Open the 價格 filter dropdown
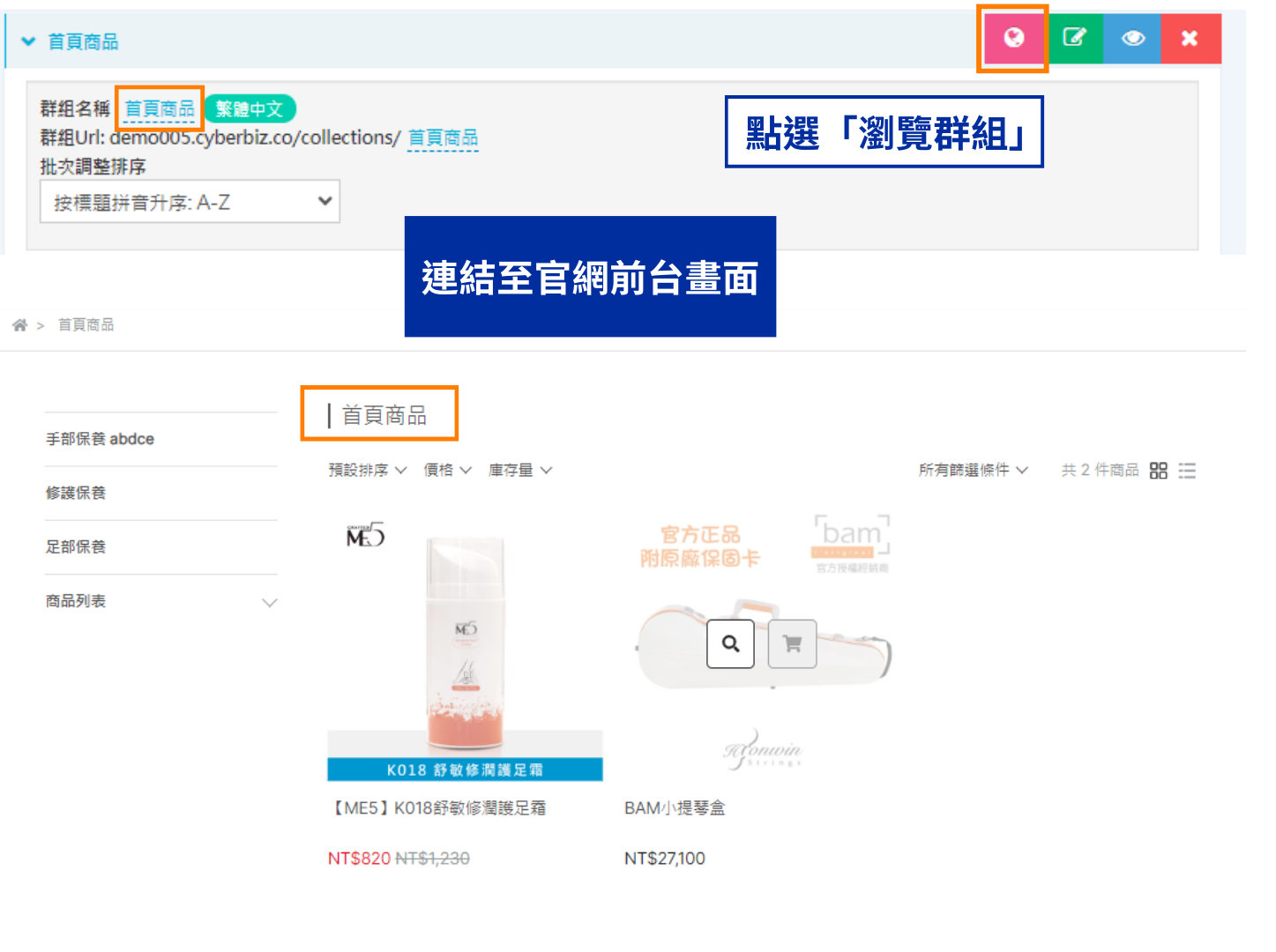Image resolution: width=1276 pixels, height=952 pixels. pos(447,471)
